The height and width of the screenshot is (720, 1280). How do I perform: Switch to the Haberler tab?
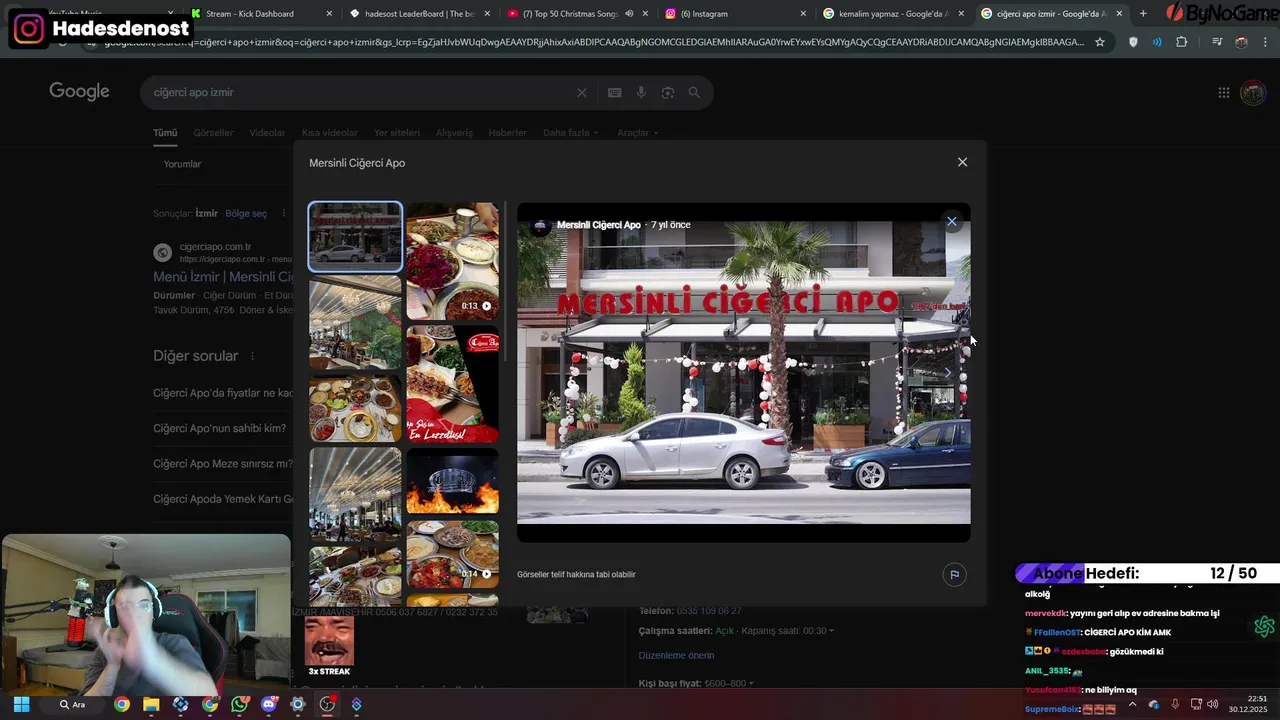tap(507, 133)
